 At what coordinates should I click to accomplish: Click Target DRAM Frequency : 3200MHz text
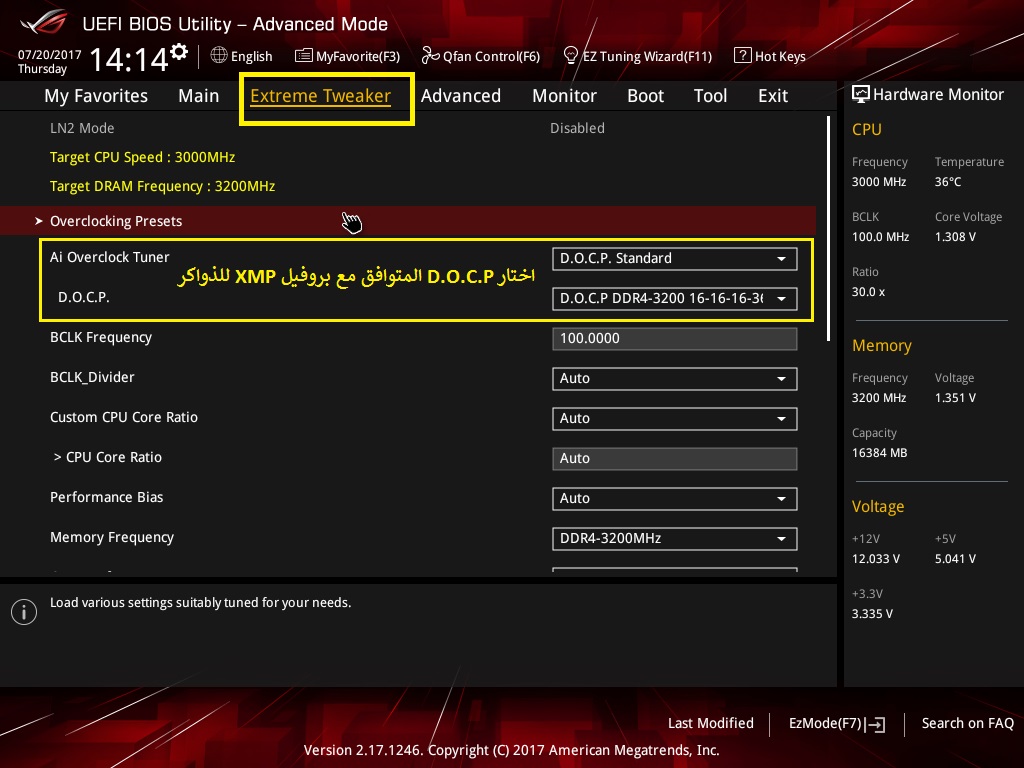[163, 186]
